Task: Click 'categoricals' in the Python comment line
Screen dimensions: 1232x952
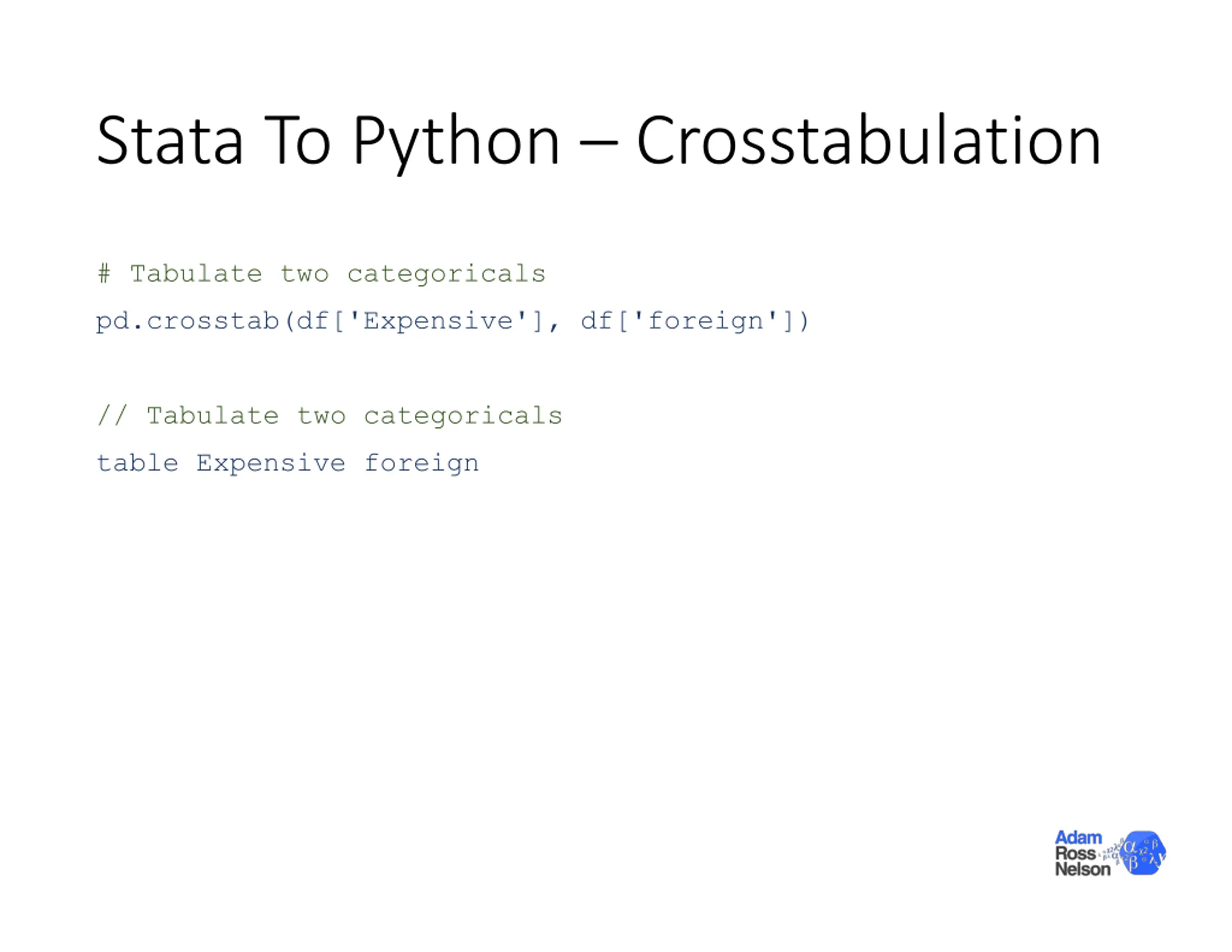Action: pyautogui.click(x=446, y=275)
